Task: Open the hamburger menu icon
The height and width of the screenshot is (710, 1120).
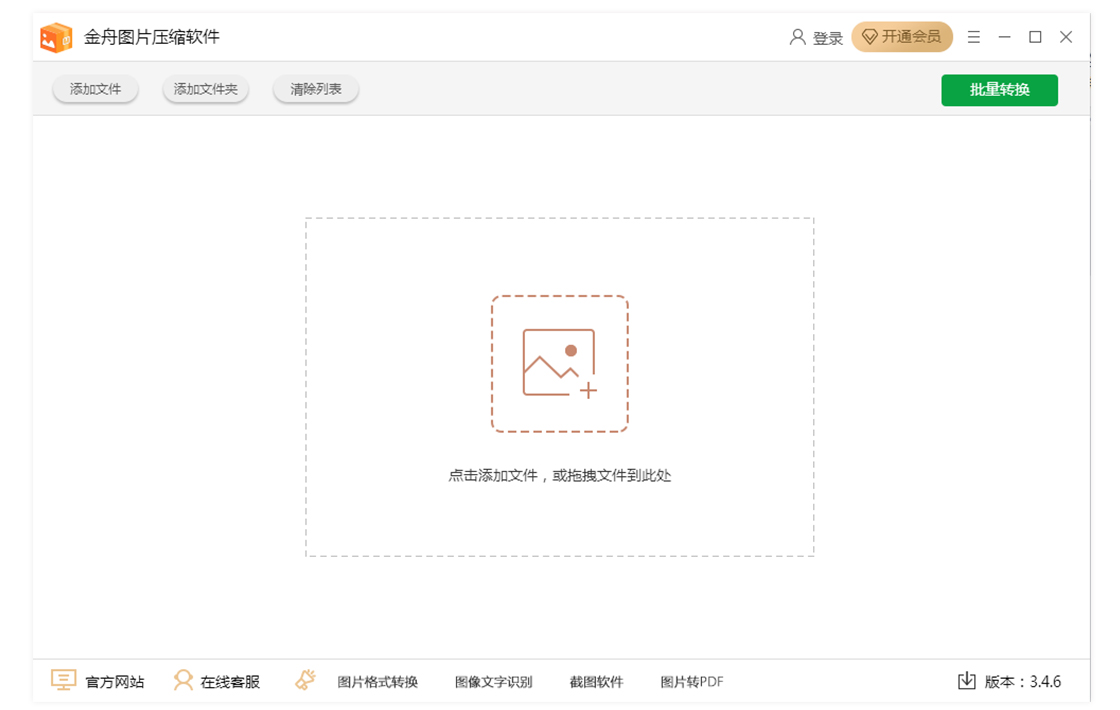Action: click(x=974, y=37)
